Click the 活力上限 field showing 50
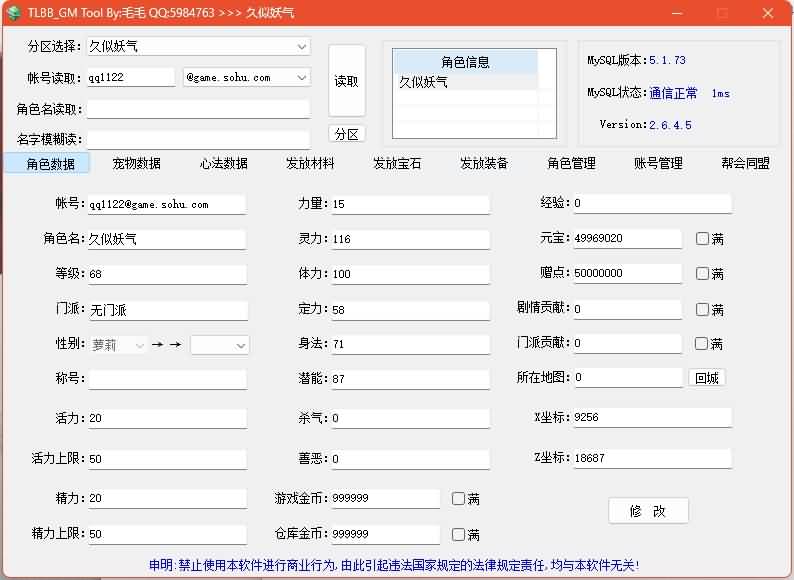The width and height of the screenshot is (794, 580). 167,459
